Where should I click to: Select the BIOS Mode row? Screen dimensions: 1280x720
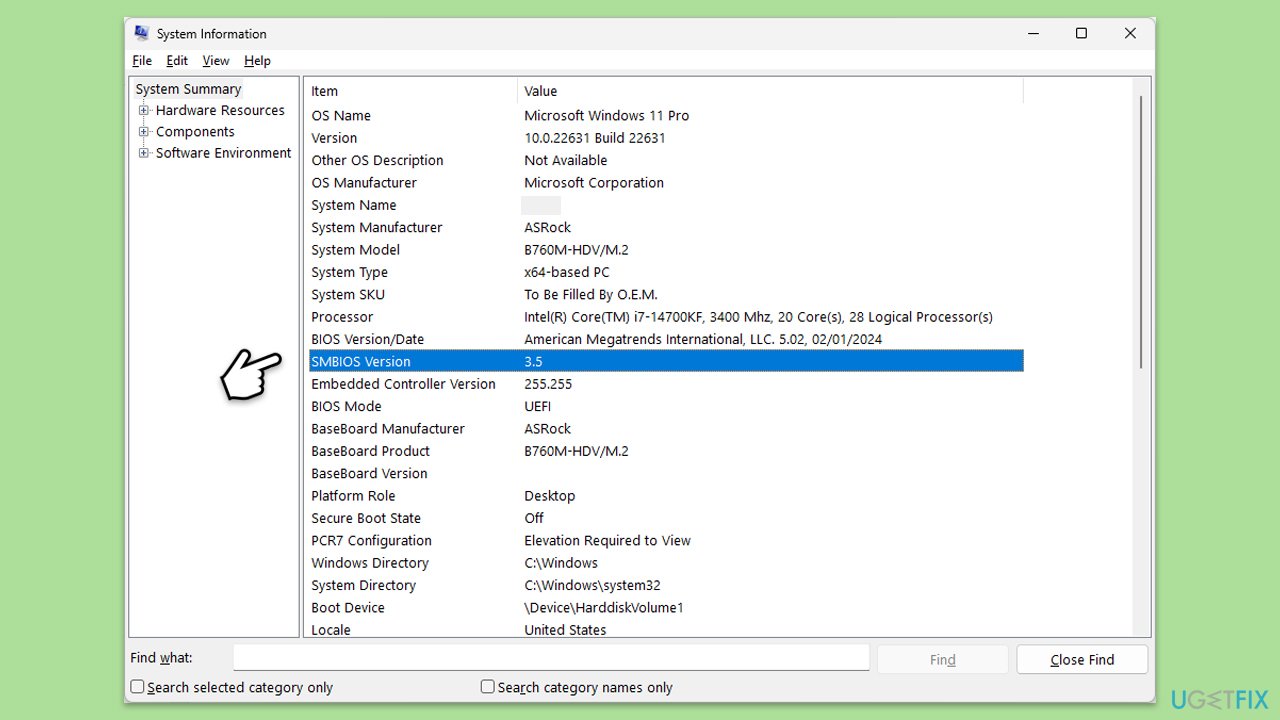click(x=666, y=406)
